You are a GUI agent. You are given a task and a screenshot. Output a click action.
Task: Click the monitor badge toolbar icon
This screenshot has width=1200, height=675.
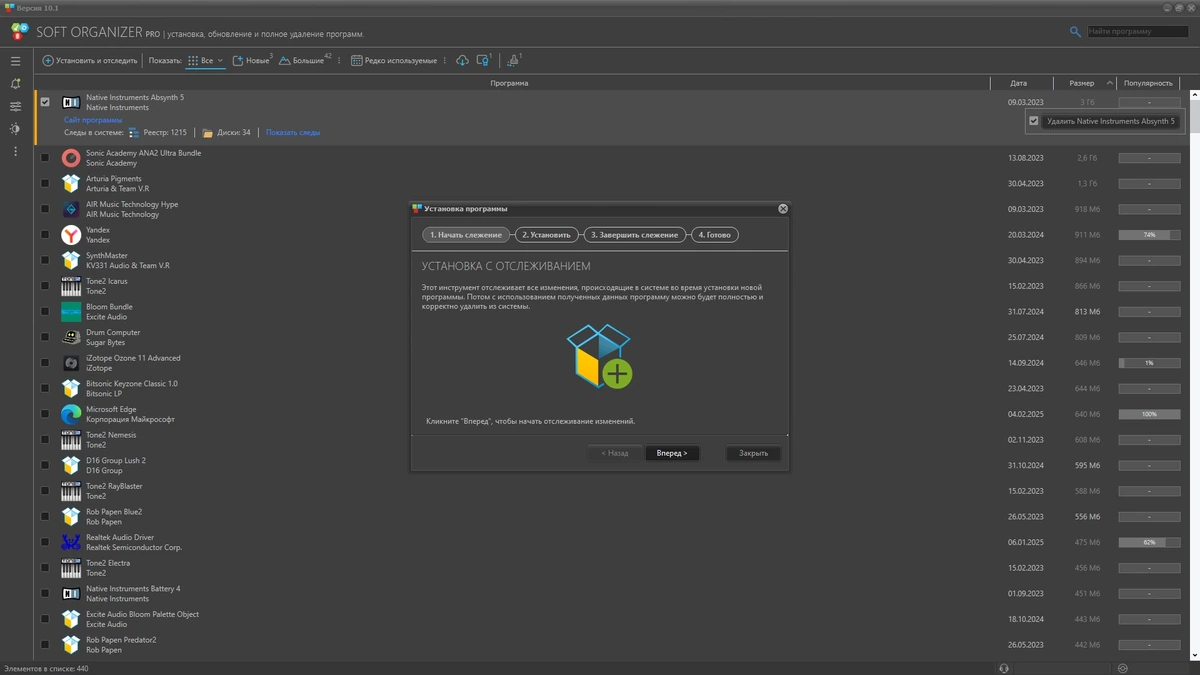[483, 61]
